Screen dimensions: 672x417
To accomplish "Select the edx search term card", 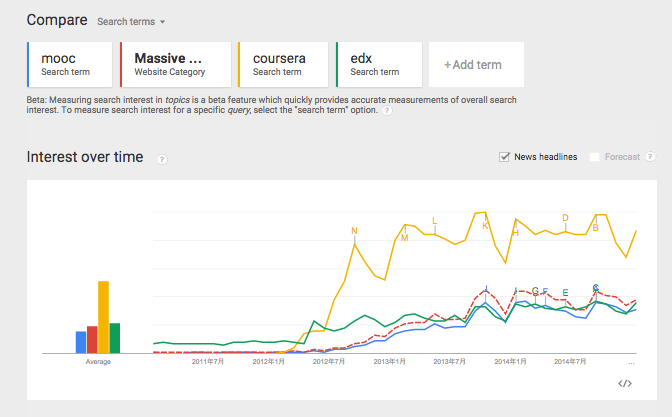I will click(x=379, y=64).
